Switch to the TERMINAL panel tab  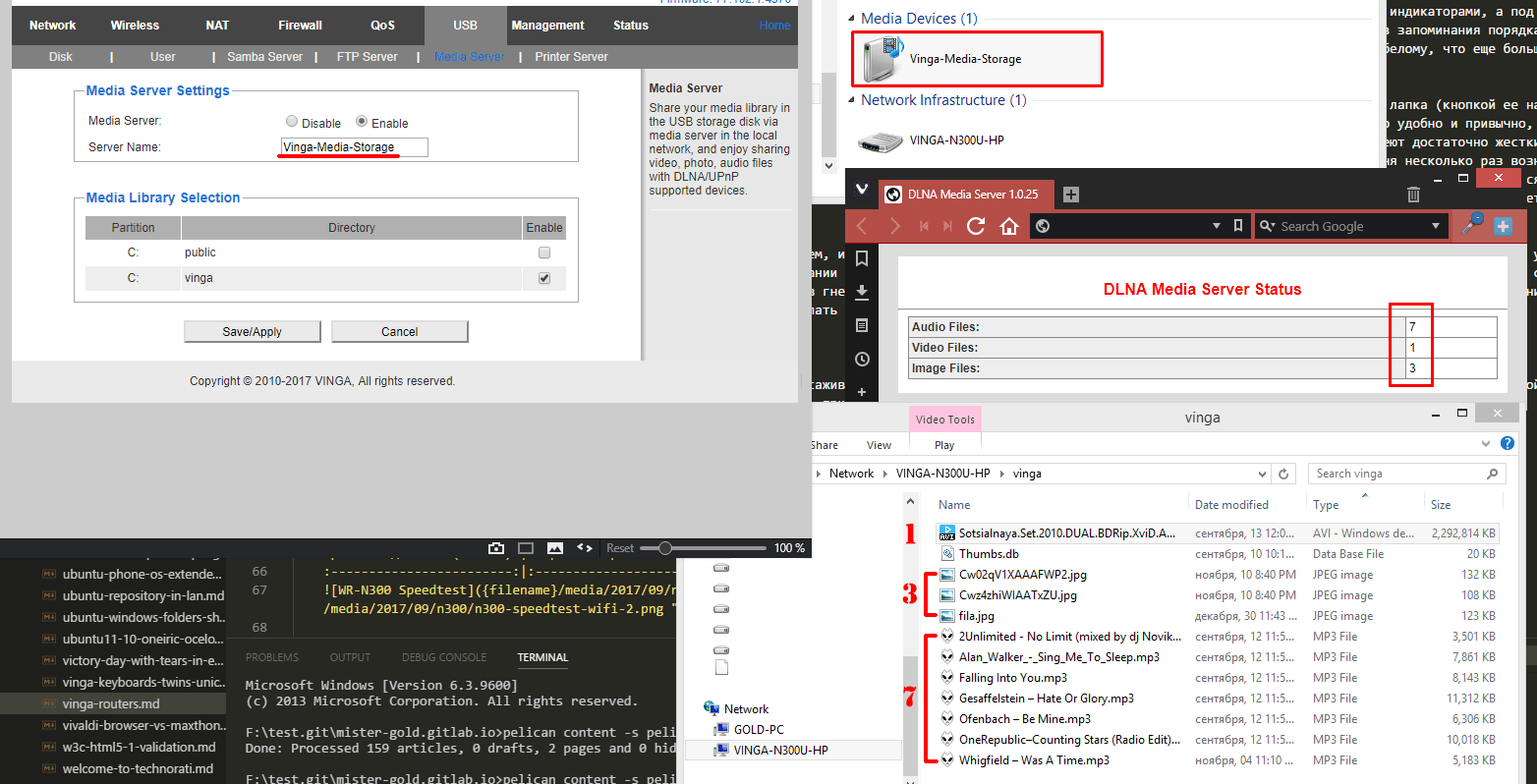pyautogui.click(x=542, y=657)
